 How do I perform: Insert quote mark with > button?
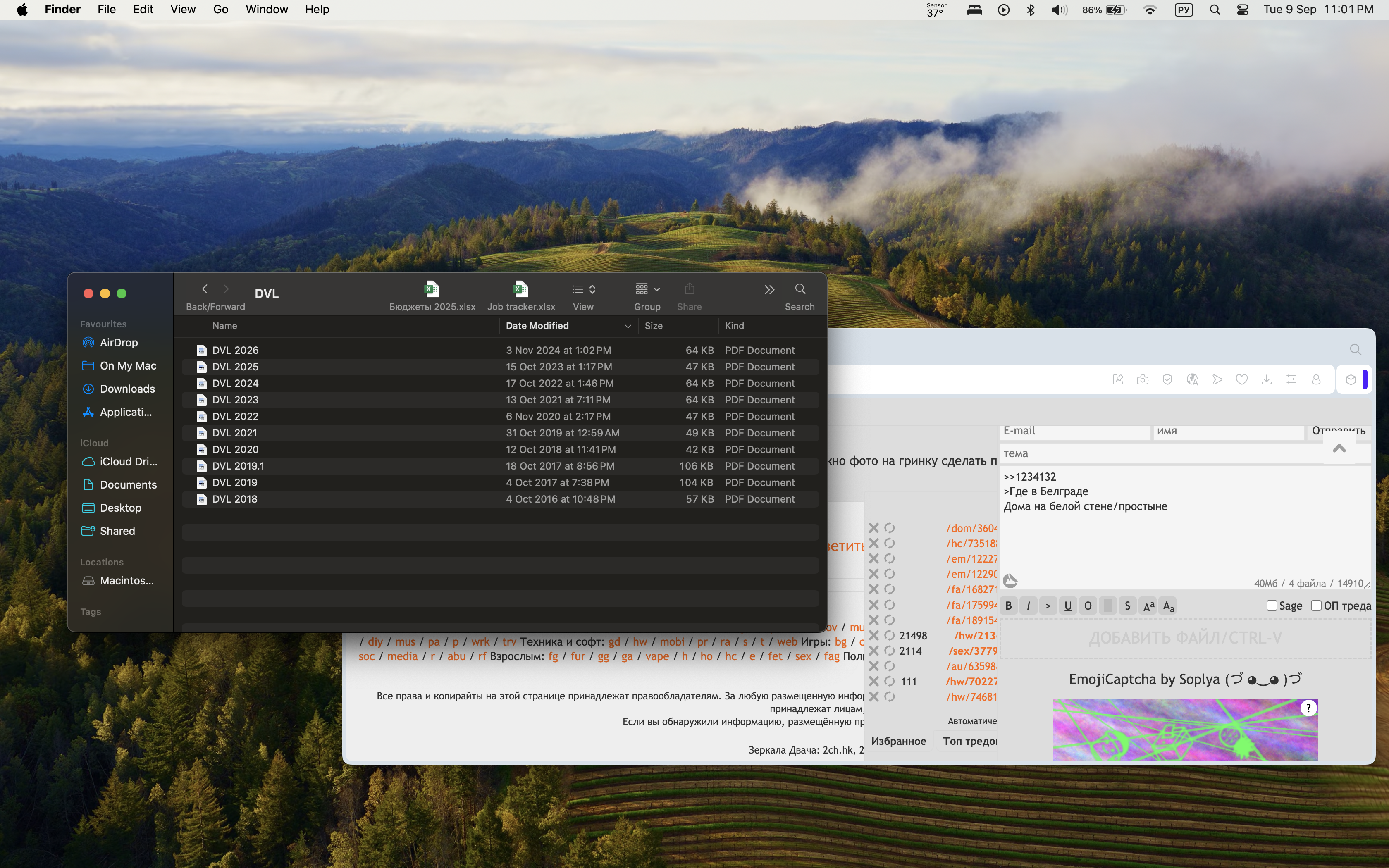(1048, 606)
